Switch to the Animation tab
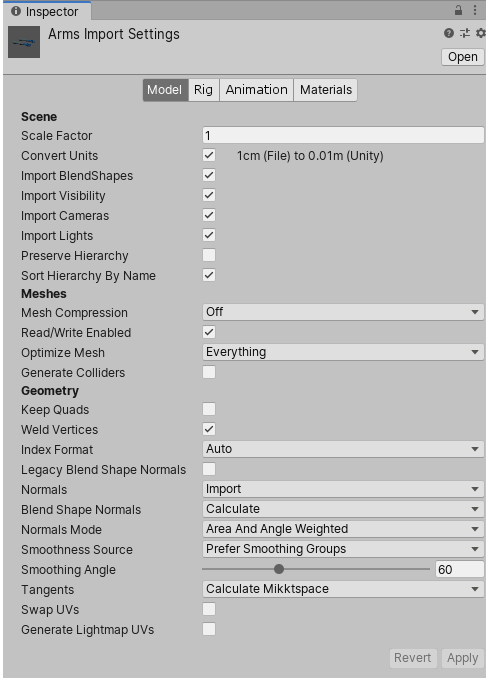Screen dimensions: 495x678 (256, 90)
